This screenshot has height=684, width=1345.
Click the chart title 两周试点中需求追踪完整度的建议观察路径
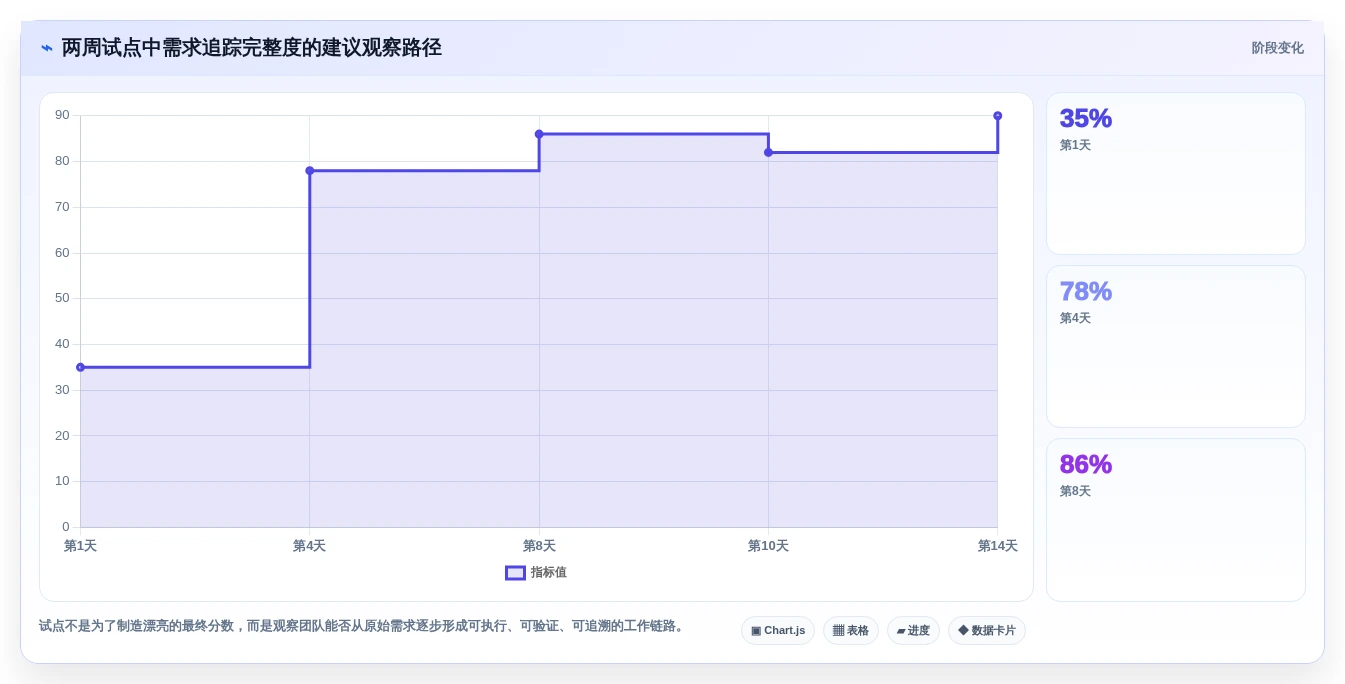[x=251, y=48]
